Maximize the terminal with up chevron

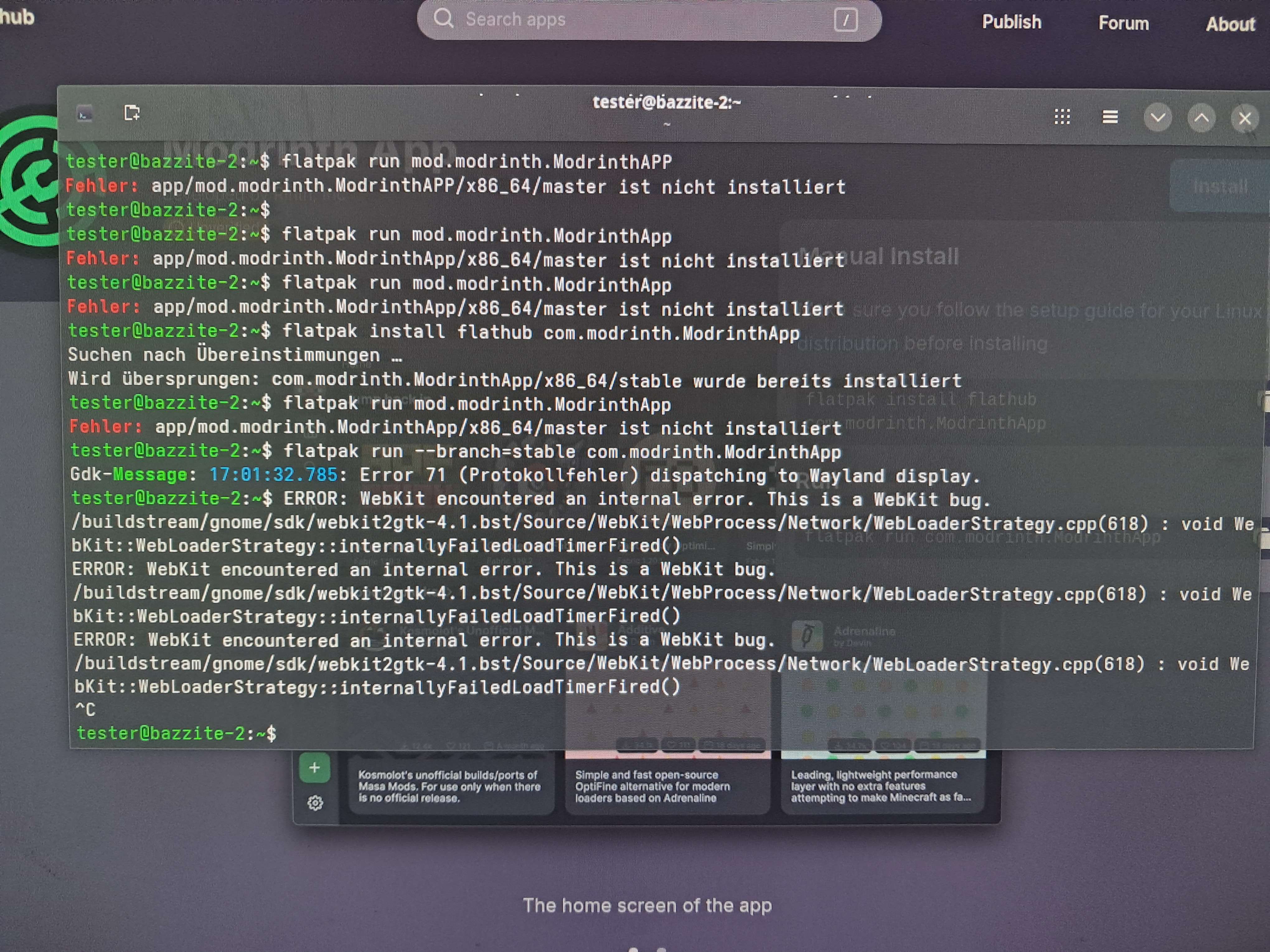coord(1201,118)
